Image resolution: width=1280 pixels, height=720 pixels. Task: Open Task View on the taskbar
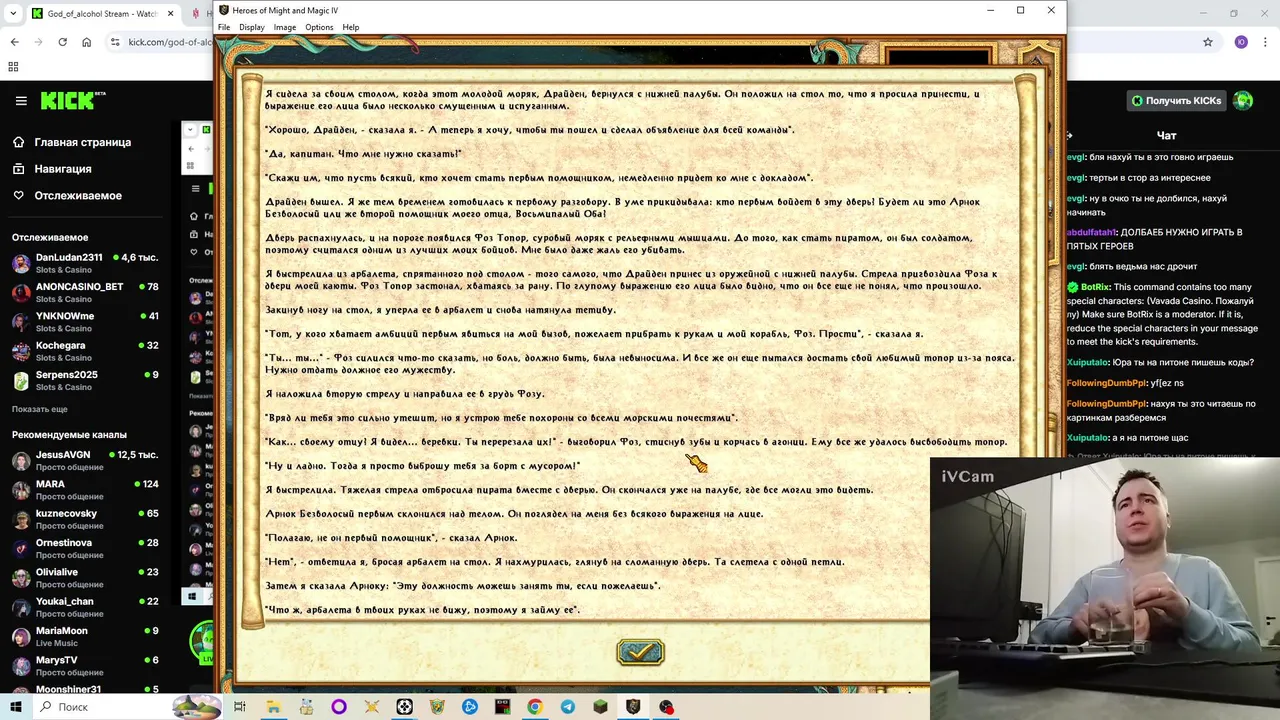tap(240, 707)
